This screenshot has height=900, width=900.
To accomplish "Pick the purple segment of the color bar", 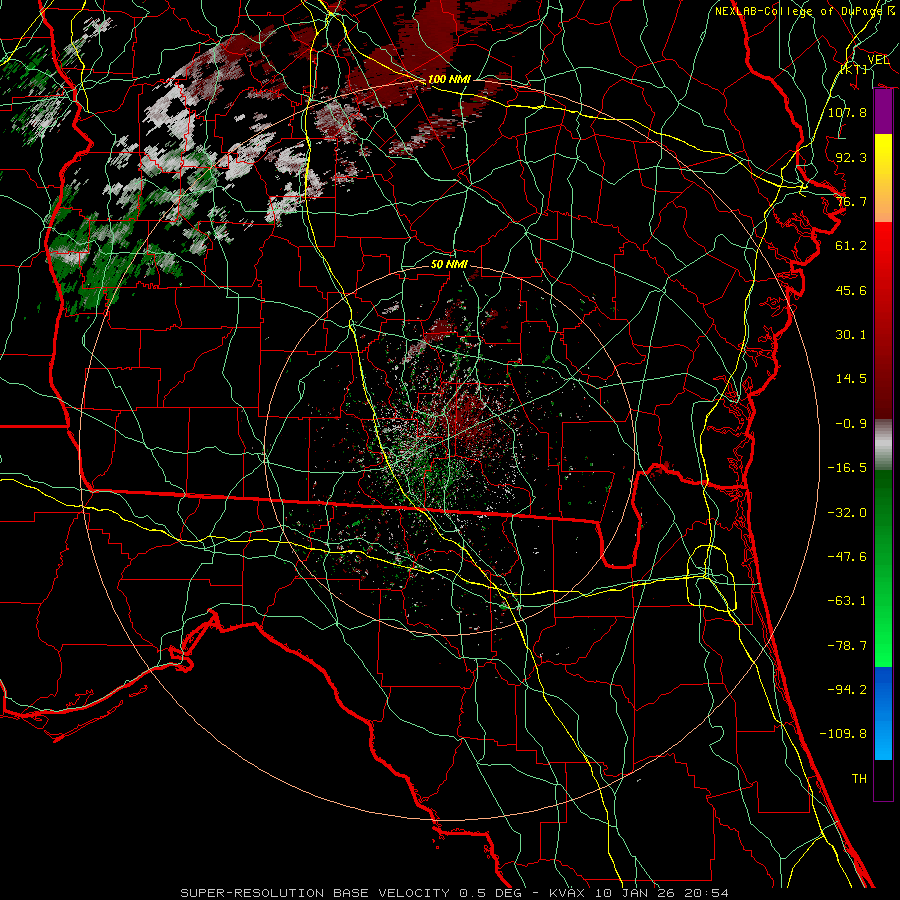I will pyautogui.click(x=883, y=112).
